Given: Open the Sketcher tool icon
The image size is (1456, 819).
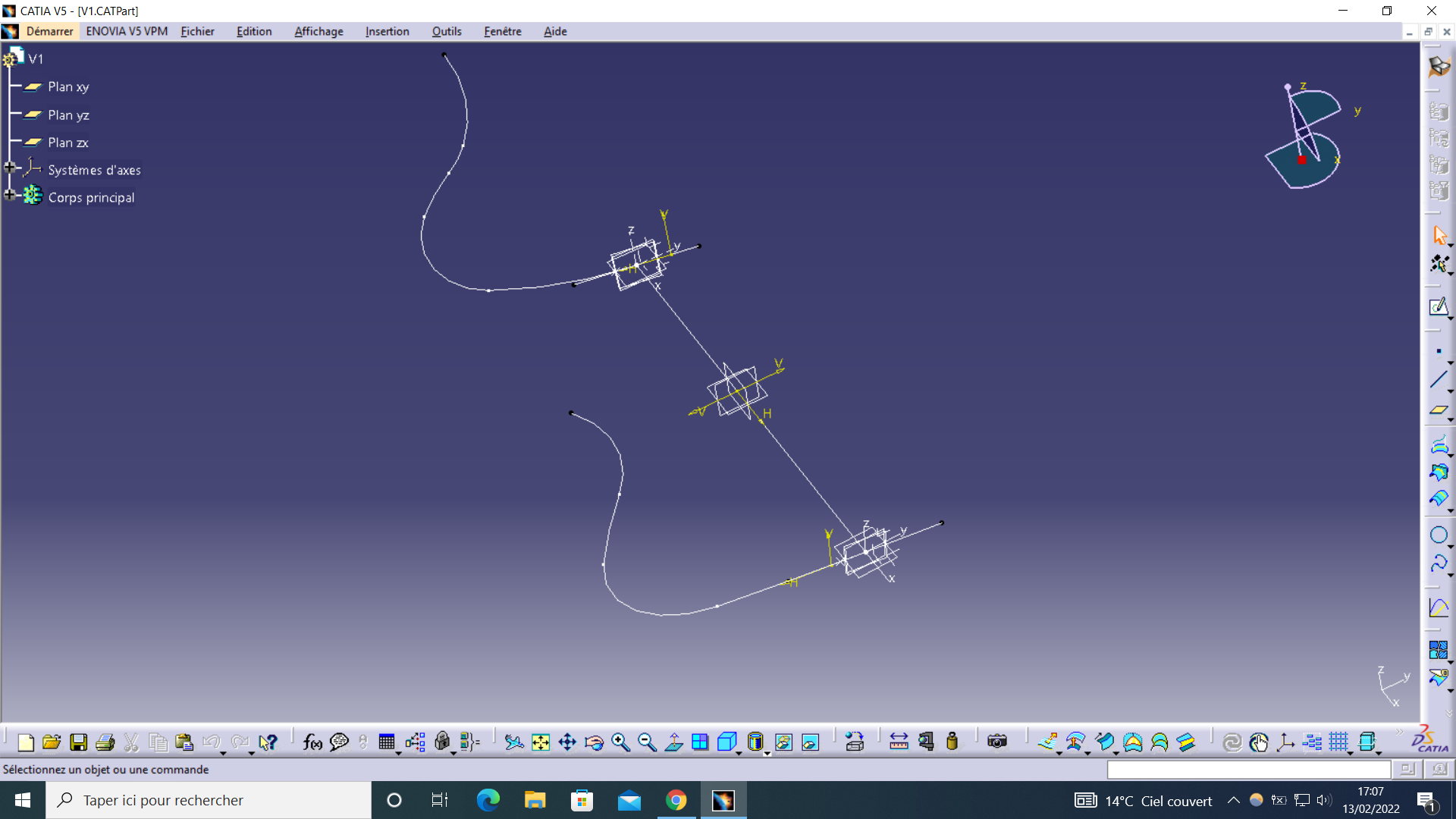Looking at the screenshot, I should coord(1439,307).
